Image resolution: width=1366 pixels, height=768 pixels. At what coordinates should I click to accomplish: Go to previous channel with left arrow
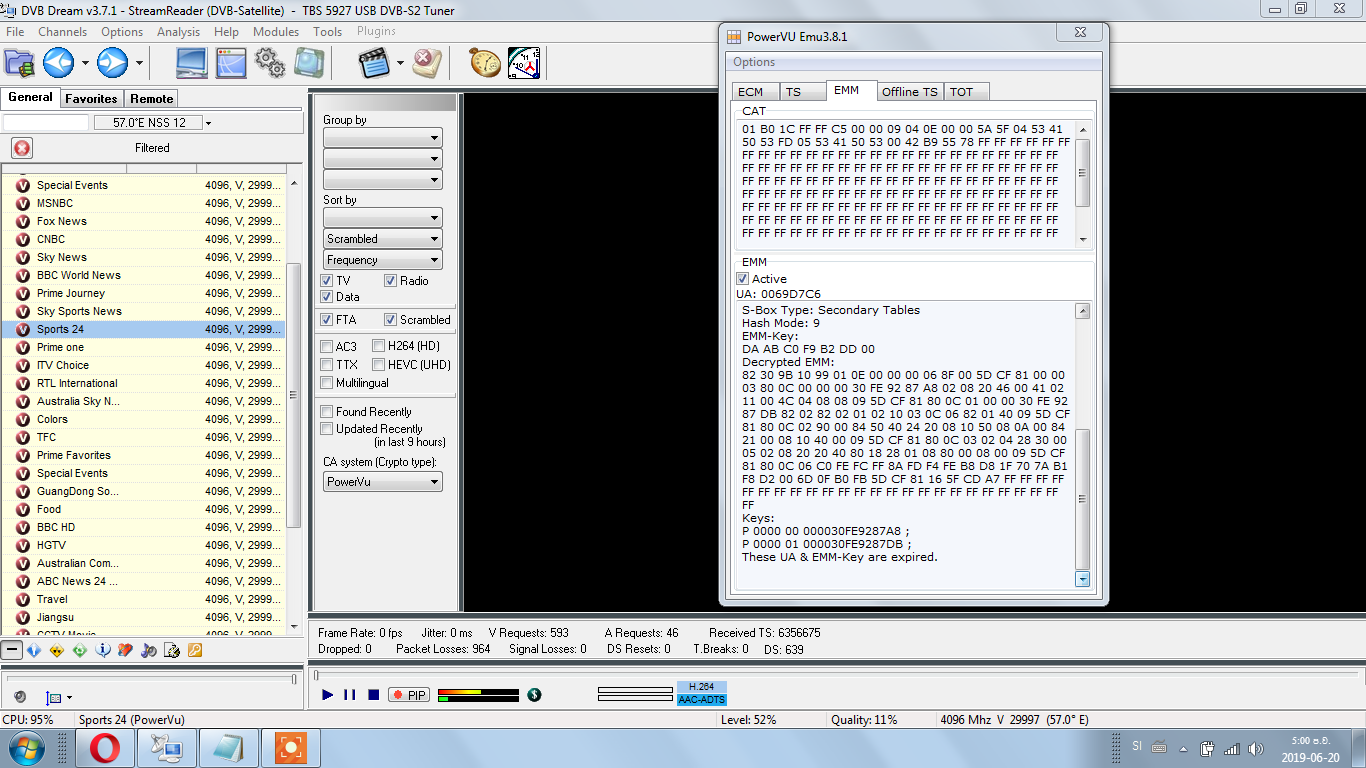coord(59,63)
